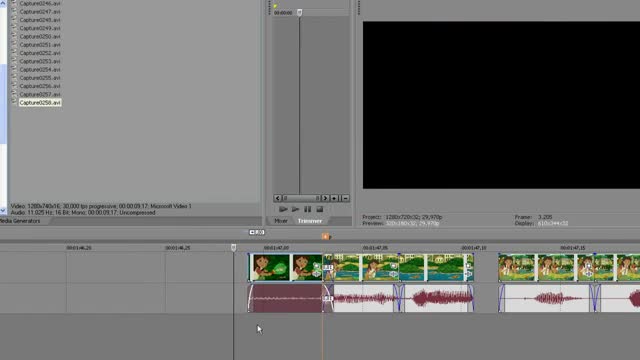
Task: Click the video crossfade between first two clips
Action: tap(328, 267)
